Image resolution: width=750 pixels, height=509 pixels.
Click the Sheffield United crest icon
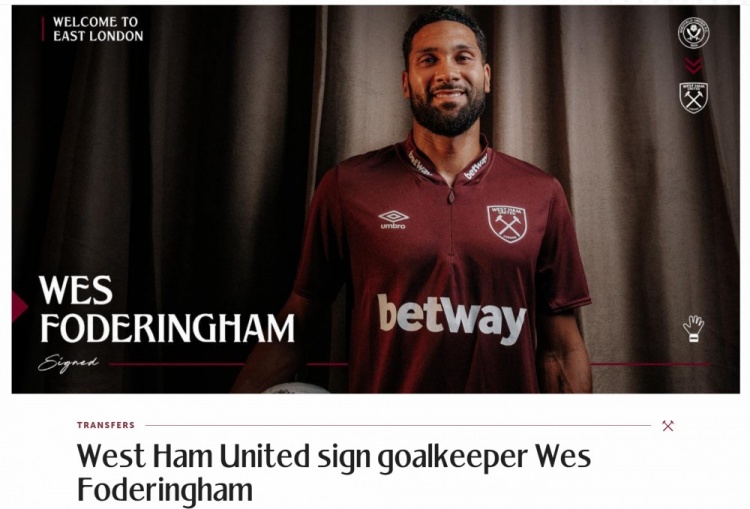(693, 33)
